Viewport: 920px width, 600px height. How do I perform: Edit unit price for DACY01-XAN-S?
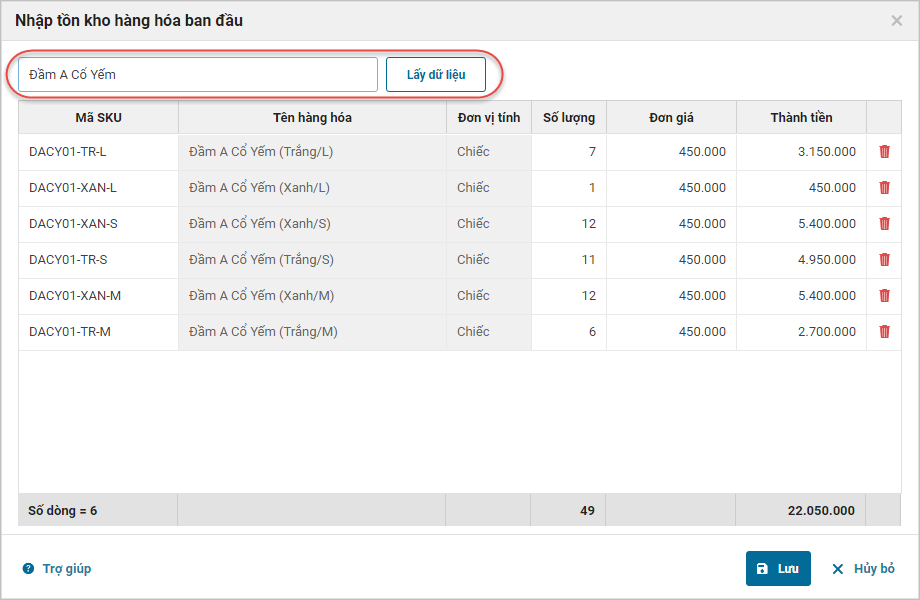click(671, 224)
